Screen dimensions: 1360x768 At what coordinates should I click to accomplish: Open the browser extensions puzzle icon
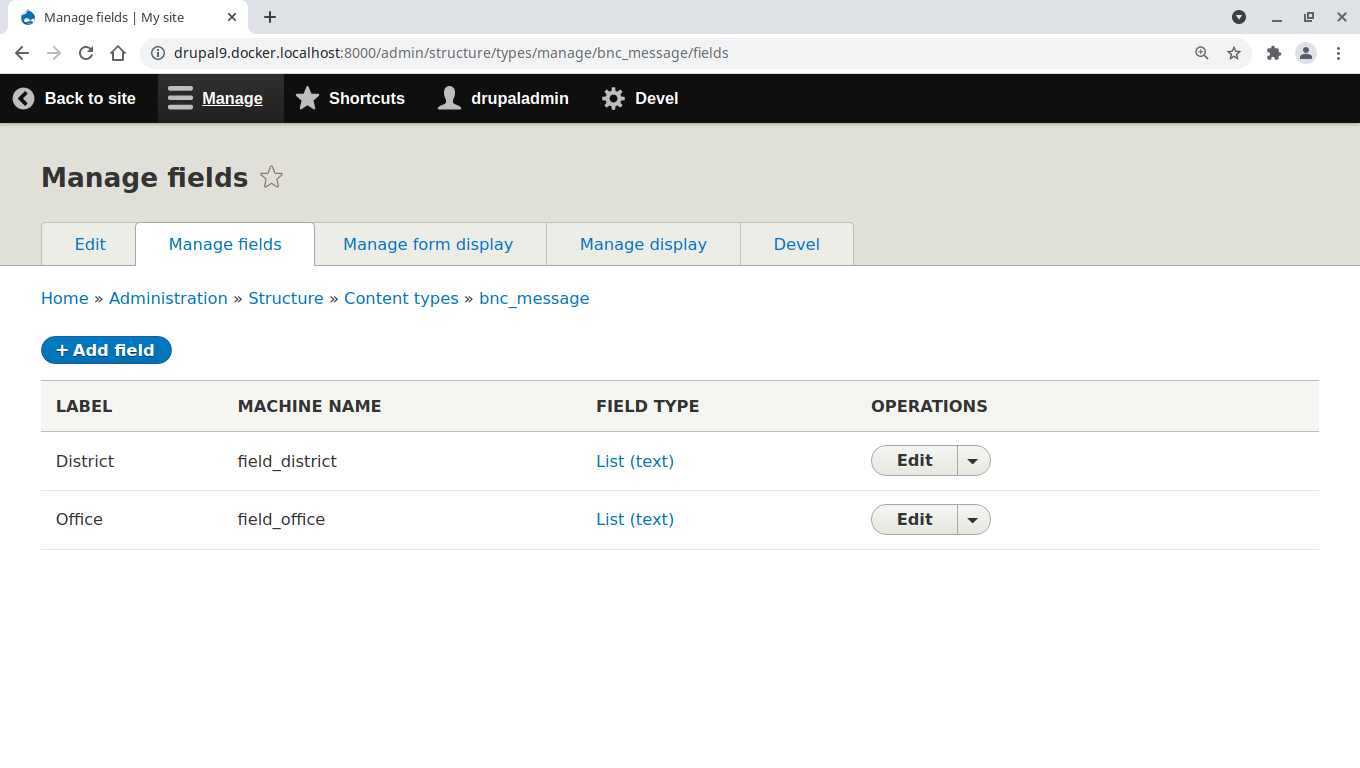[1273, 53]
